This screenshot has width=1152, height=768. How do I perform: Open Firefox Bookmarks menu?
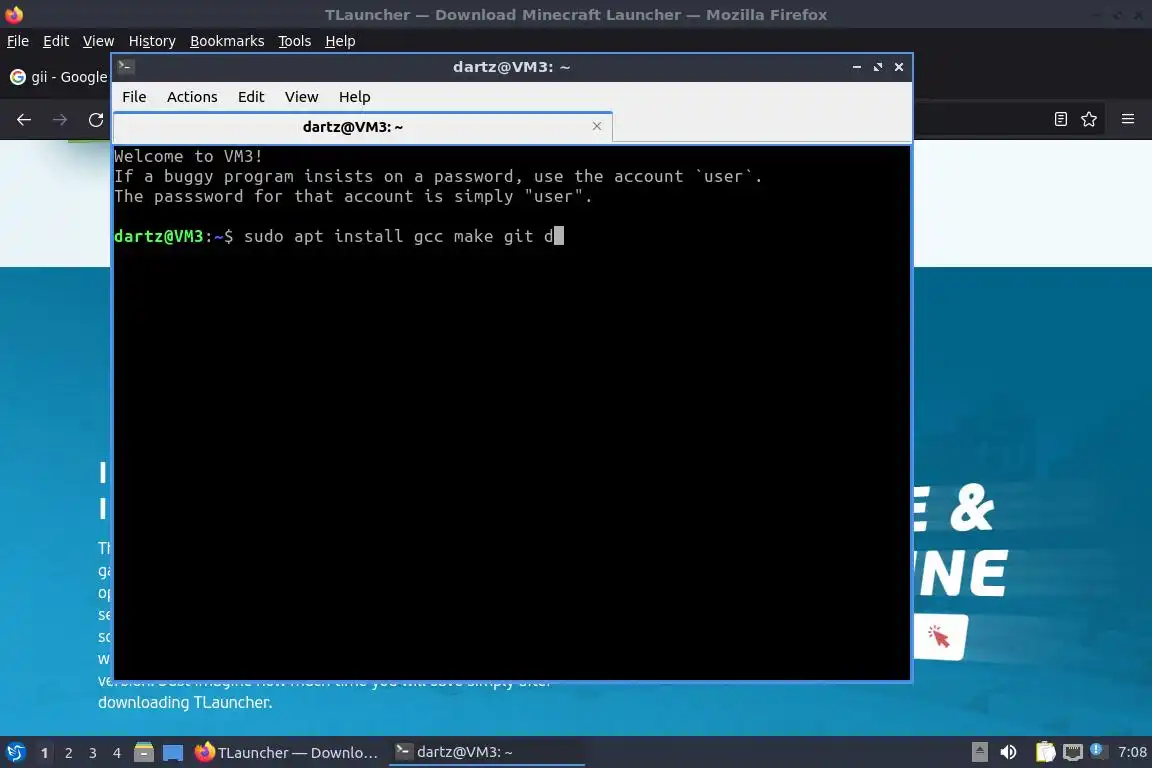pyautogui.click(x=227, y=41)
